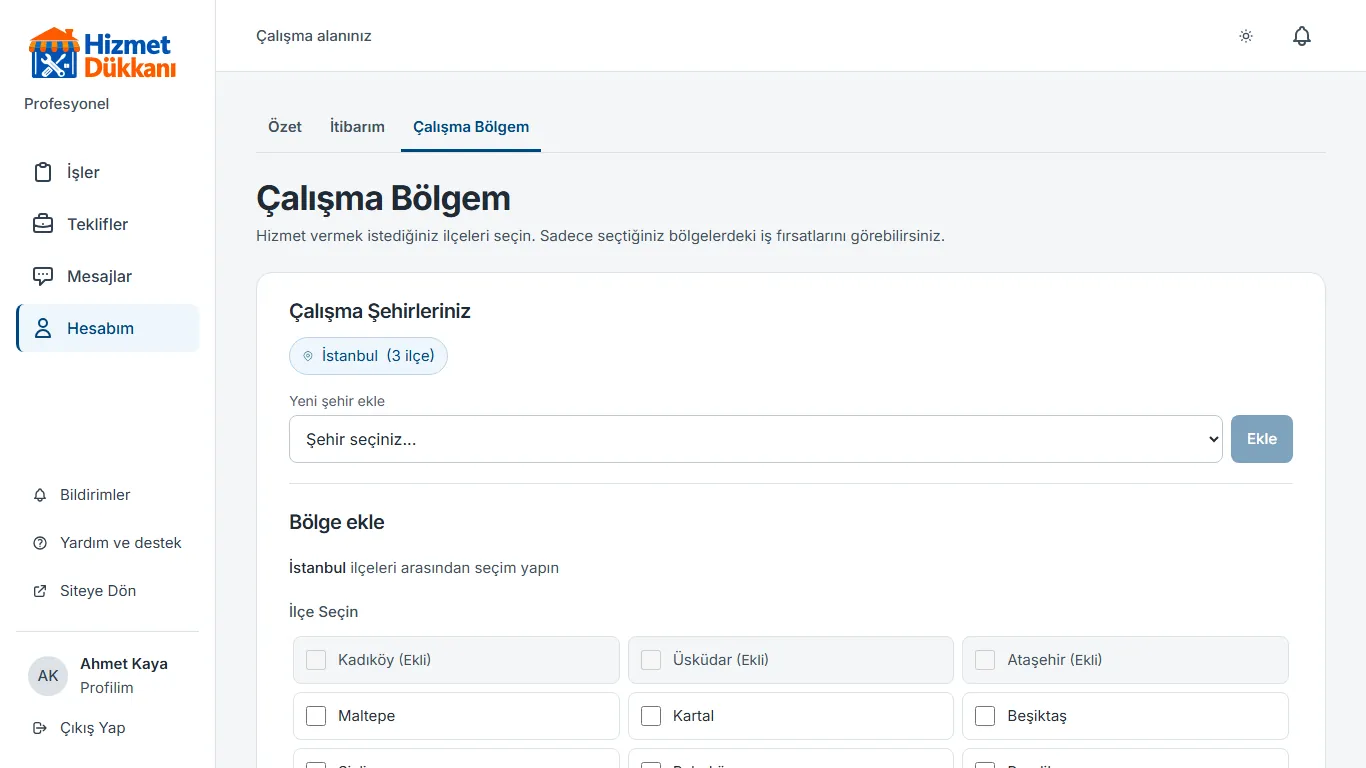Screen dimensions: 1366x768
Task: Toggle the light/dark theme sun icon
Action: point(1246,36)
